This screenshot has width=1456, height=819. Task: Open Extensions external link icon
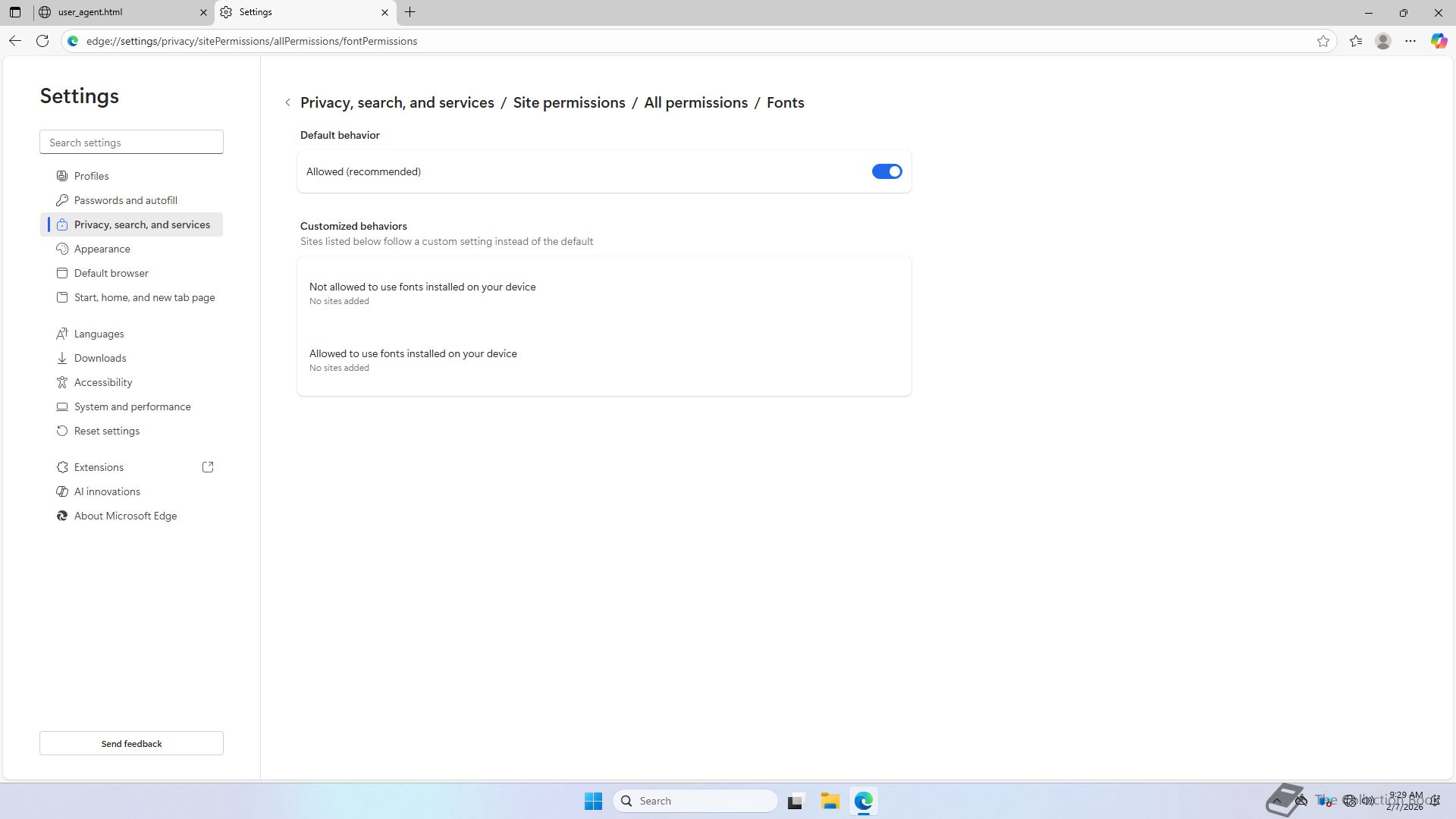(x=208, y=467)
